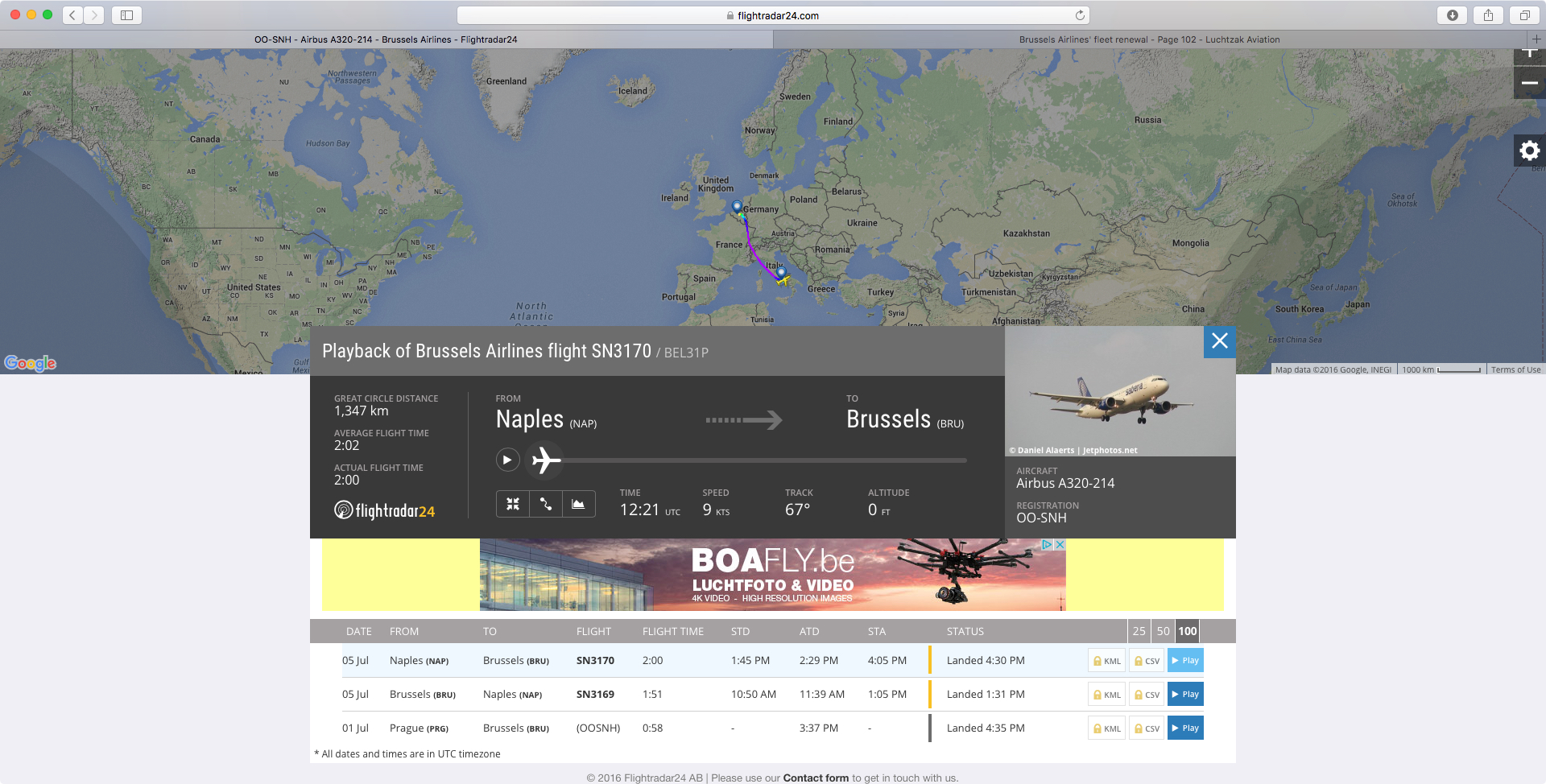Viewport: 1546px width, 784px height.
Task: Click the "Landed 1:31 PM" status
Action: [986, 695]
